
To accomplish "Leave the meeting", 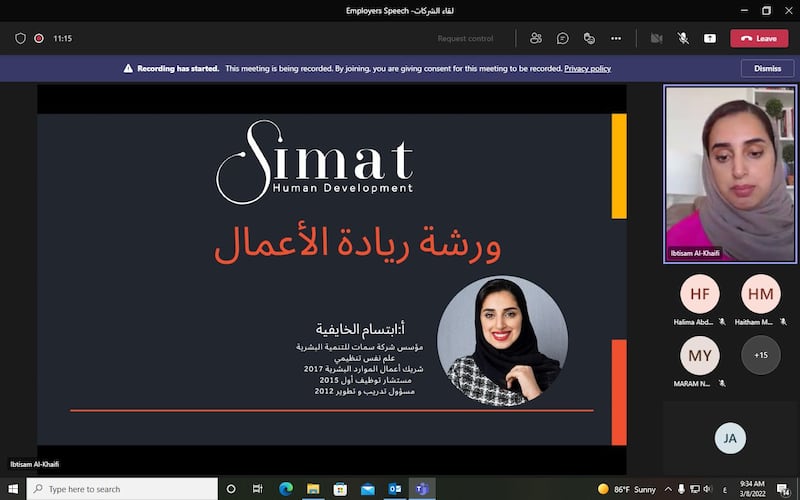I will [759, 38].
